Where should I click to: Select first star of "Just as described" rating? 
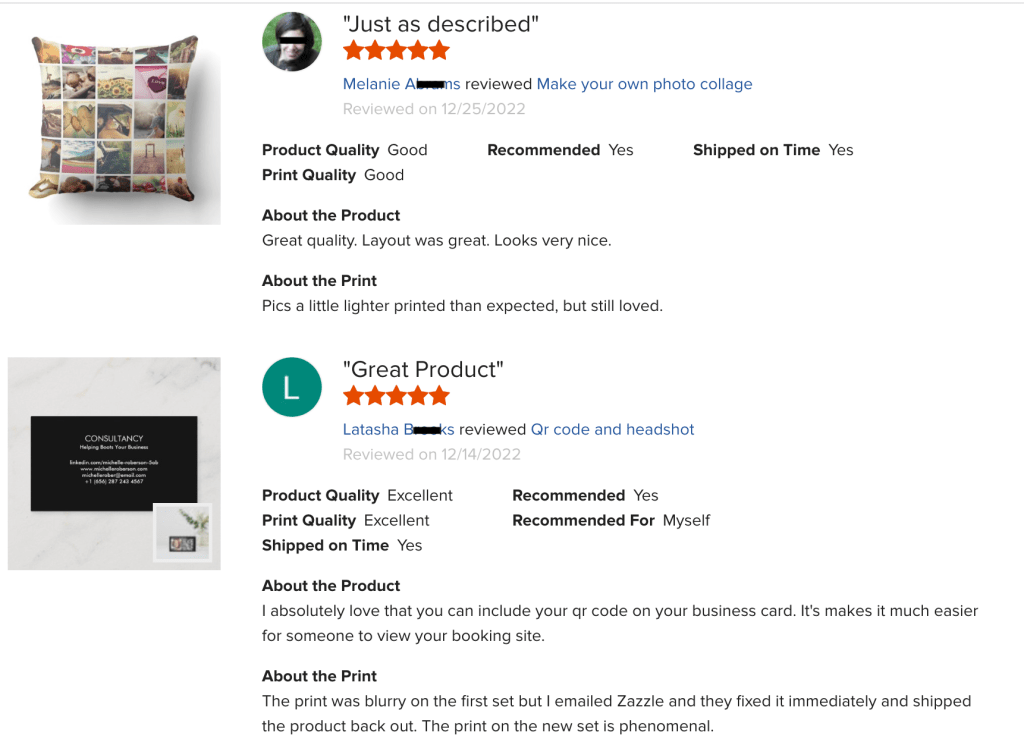354,50
